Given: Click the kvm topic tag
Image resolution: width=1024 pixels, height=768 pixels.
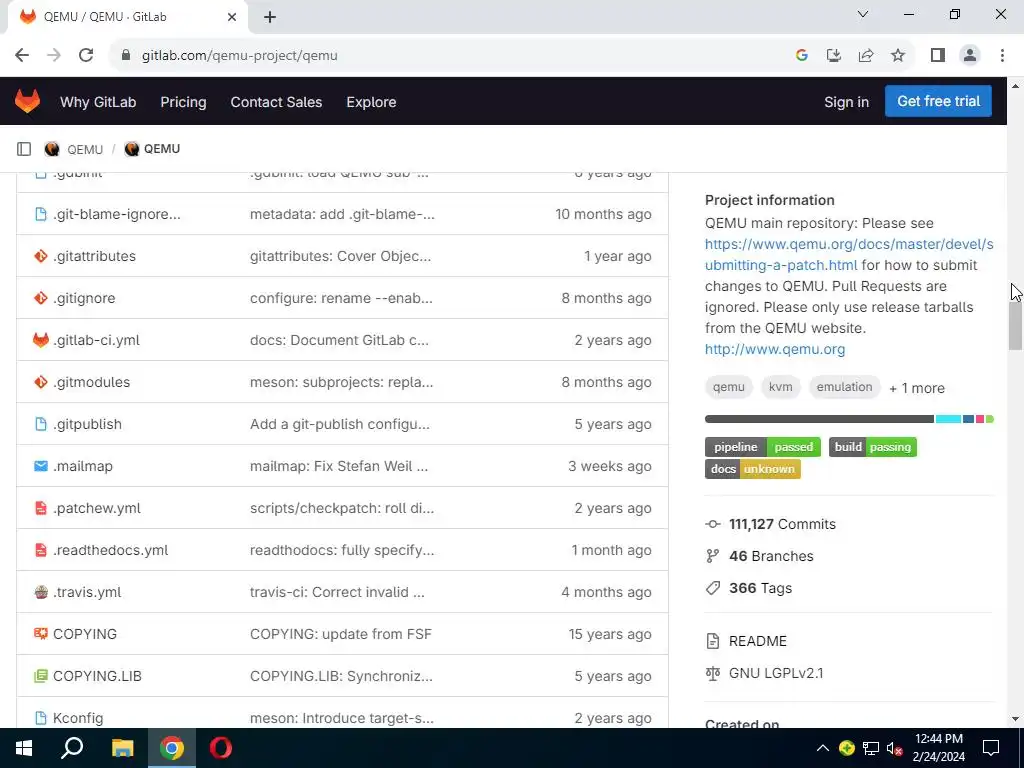Looking at the screenshot, I should 780,387.
